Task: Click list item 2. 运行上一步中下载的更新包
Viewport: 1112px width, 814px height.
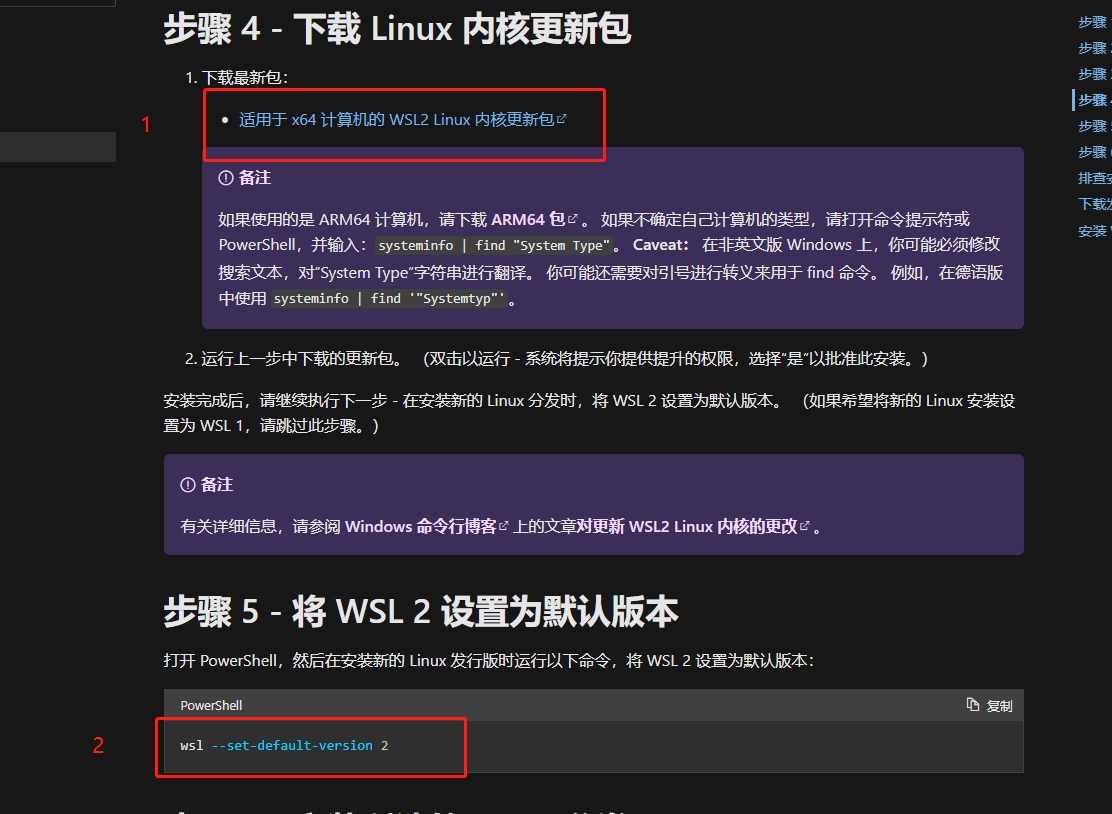Action: click(557, 359)
